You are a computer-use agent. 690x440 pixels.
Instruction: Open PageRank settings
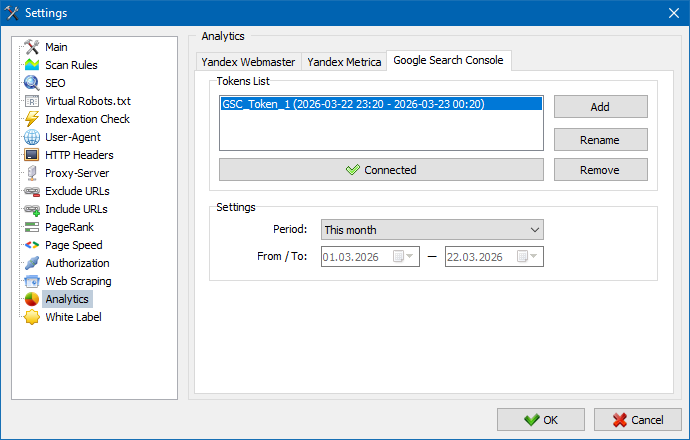(x=70, y=227)
